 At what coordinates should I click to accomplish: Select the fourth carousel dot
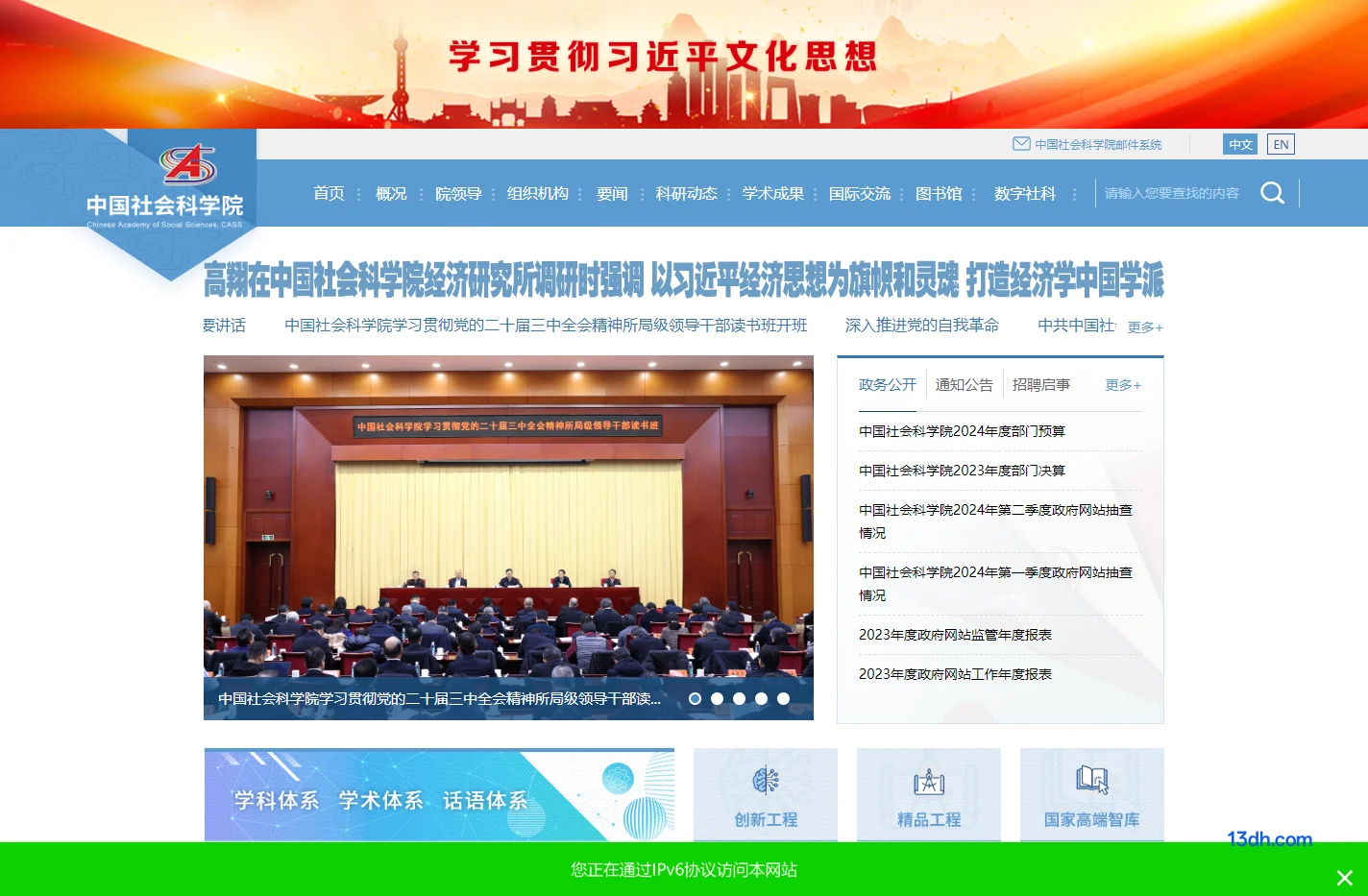coord(761,698)
